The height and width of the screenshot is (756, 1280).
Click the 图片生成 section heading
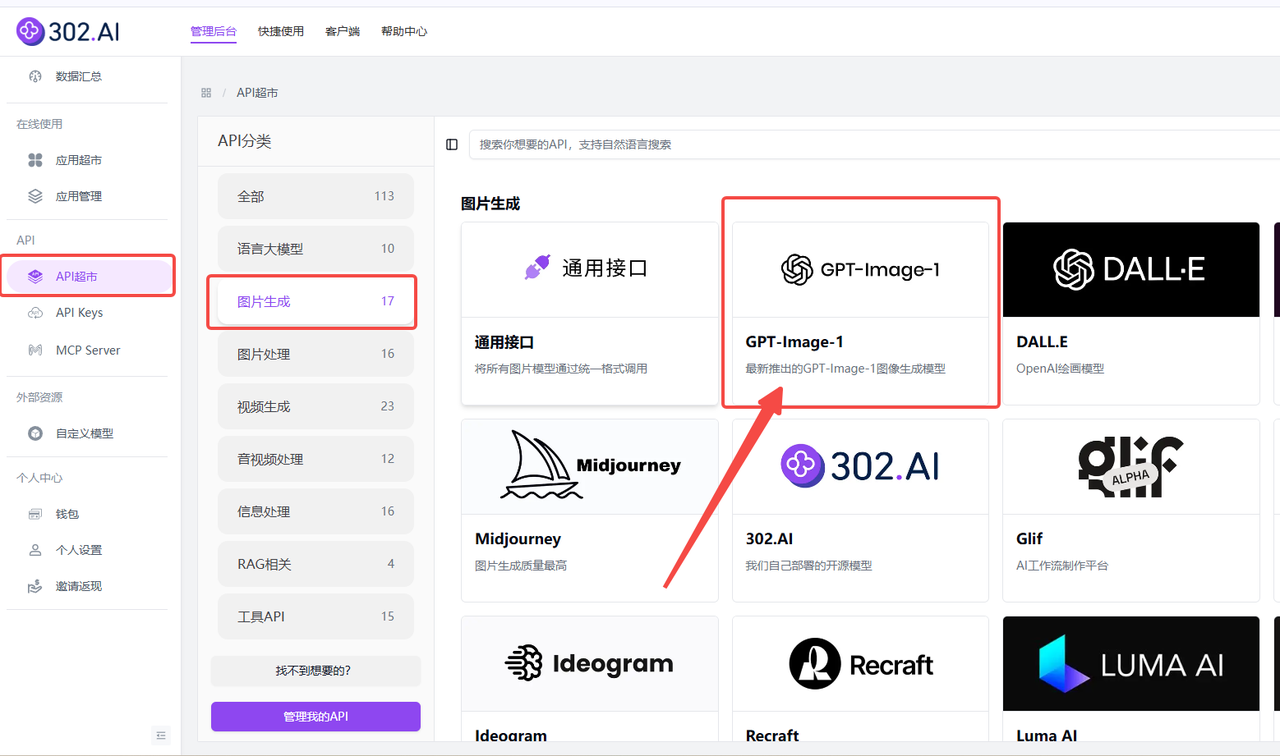[x=490, y=203]
